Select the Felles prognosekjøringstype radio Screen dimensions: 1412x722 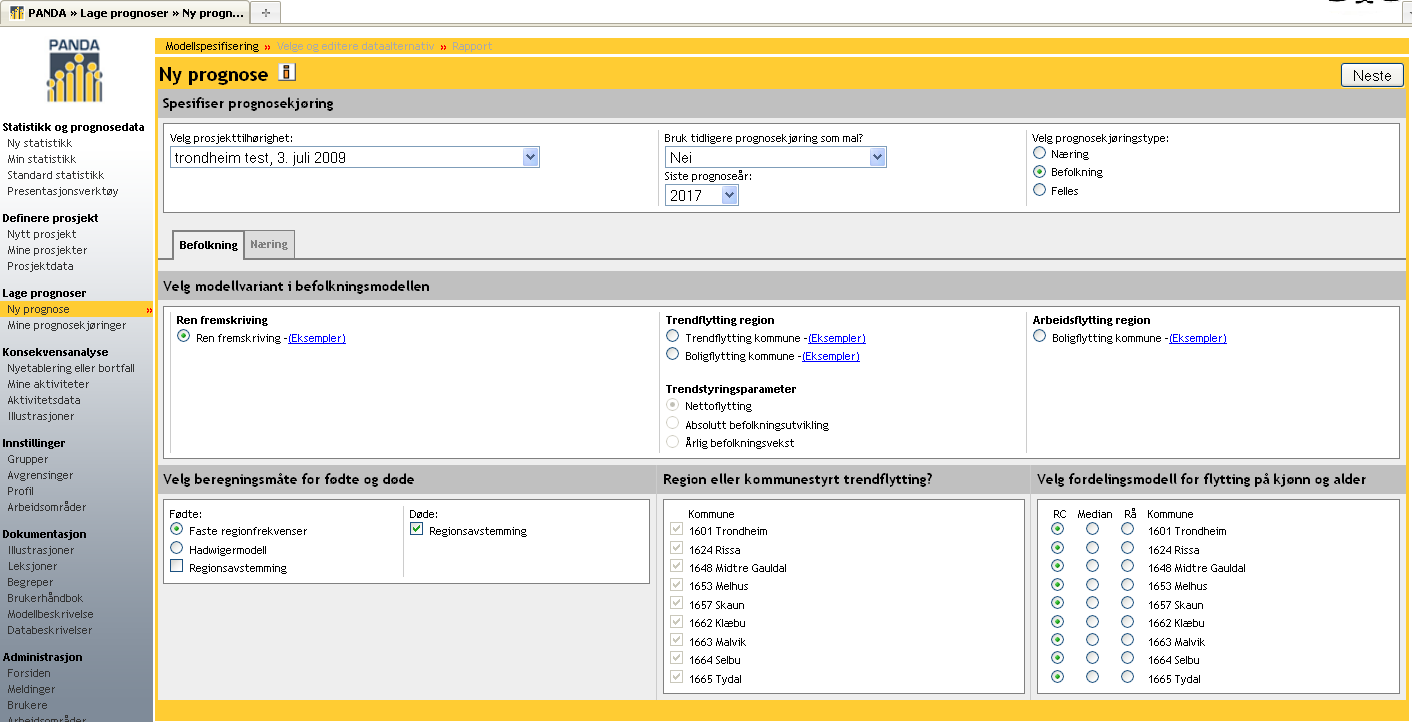1039,190
